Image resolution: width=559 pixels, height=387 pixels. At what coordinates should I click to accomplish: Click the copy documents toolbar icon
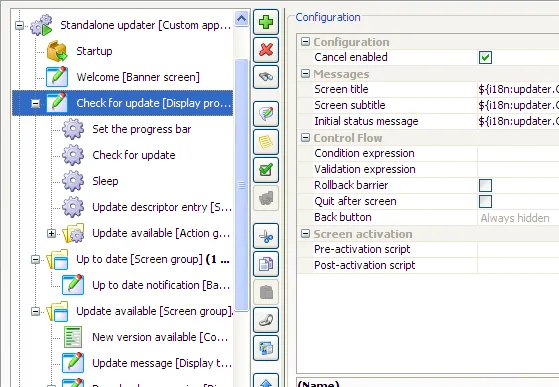266,264
